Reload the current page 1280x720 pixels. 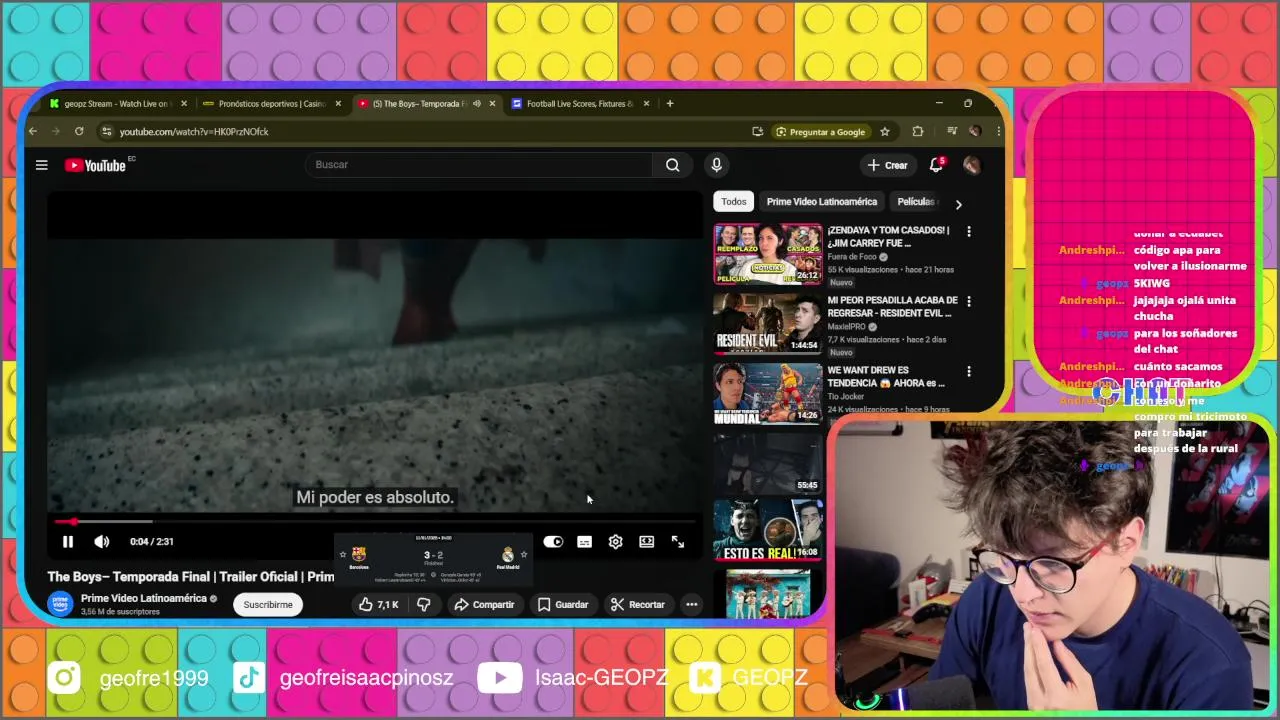[79, 131]
